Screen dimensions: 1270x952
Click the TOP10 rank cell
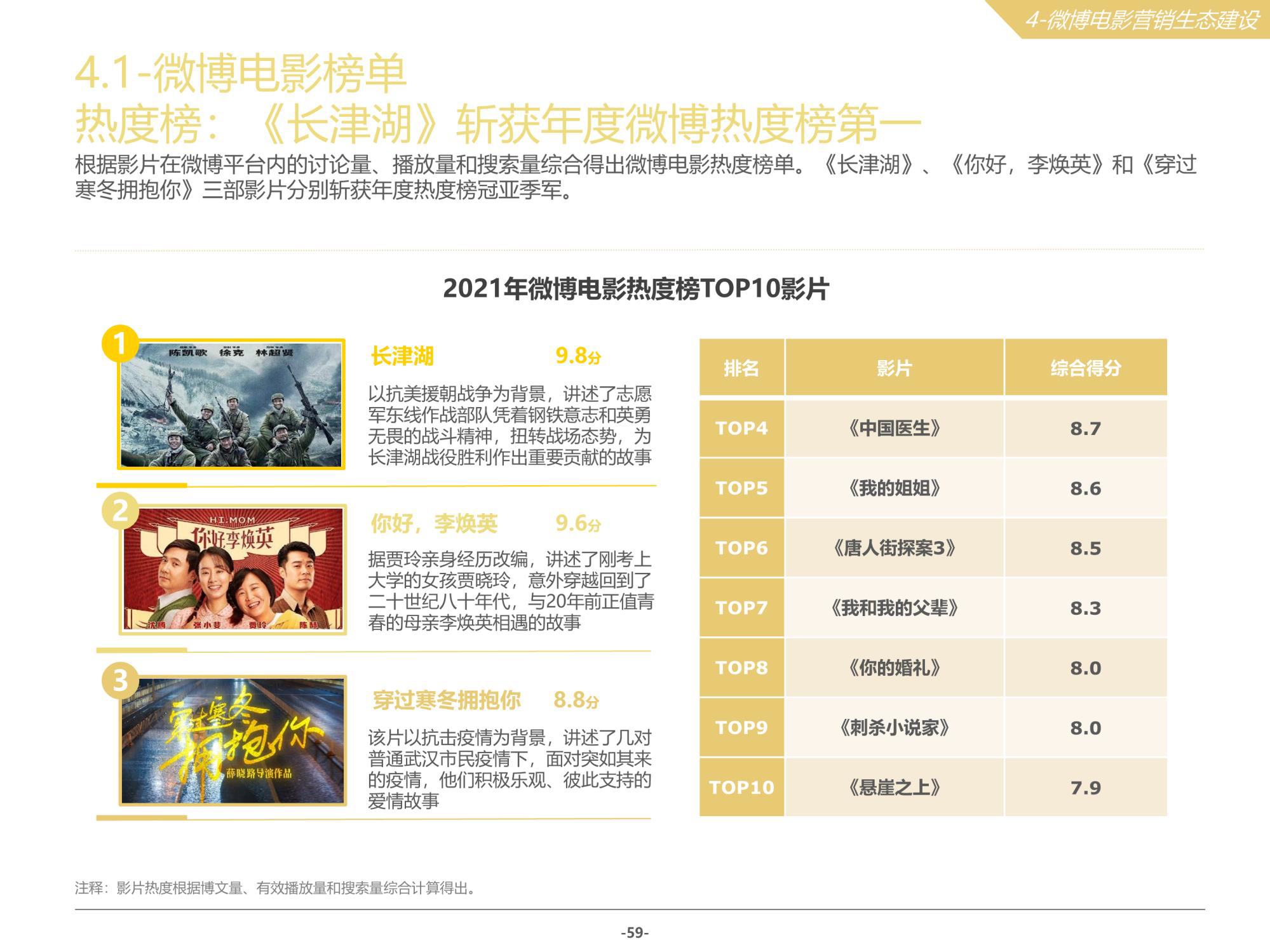(x=741, y=788)
